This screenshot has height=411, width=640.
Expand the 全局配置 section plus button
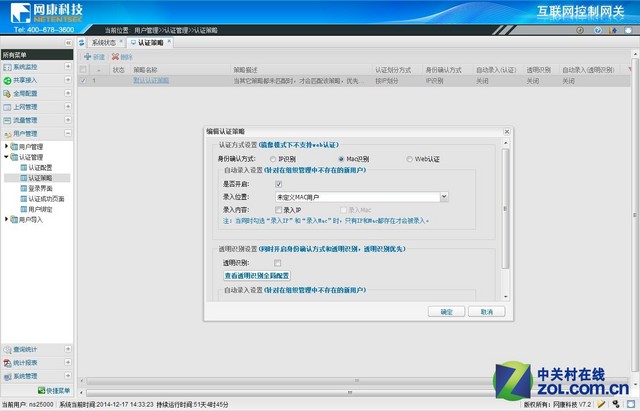pyautogui.click(x=68, y=93)
